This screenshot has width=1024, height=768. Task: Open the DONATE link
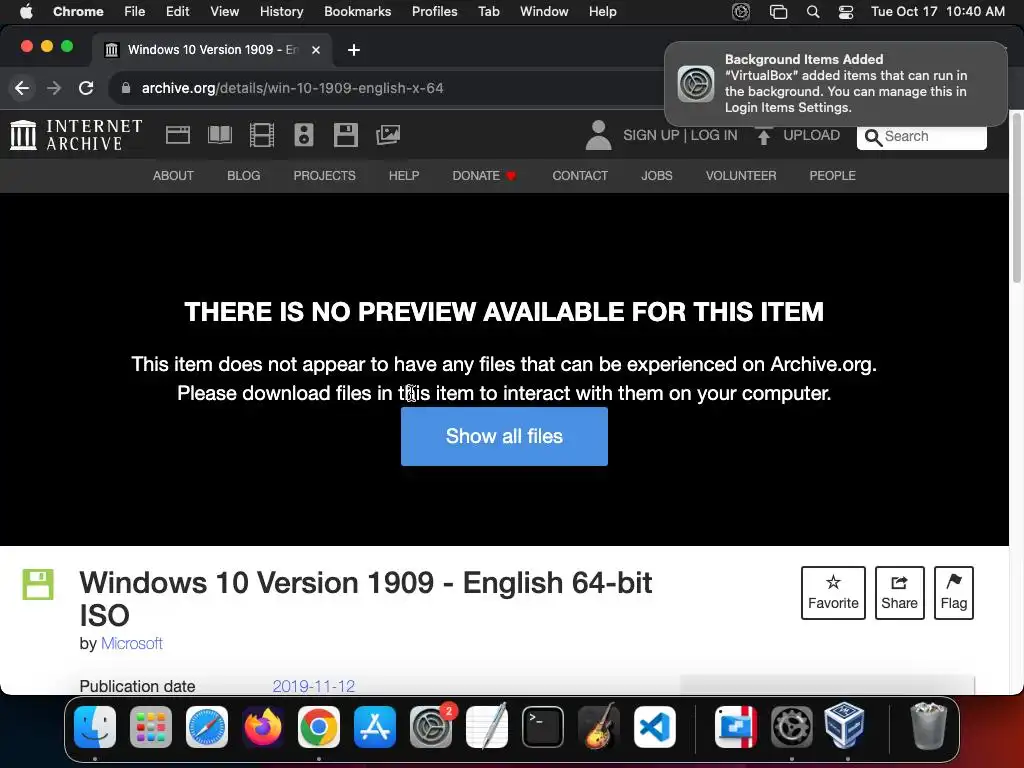click(x=484, y=176)
